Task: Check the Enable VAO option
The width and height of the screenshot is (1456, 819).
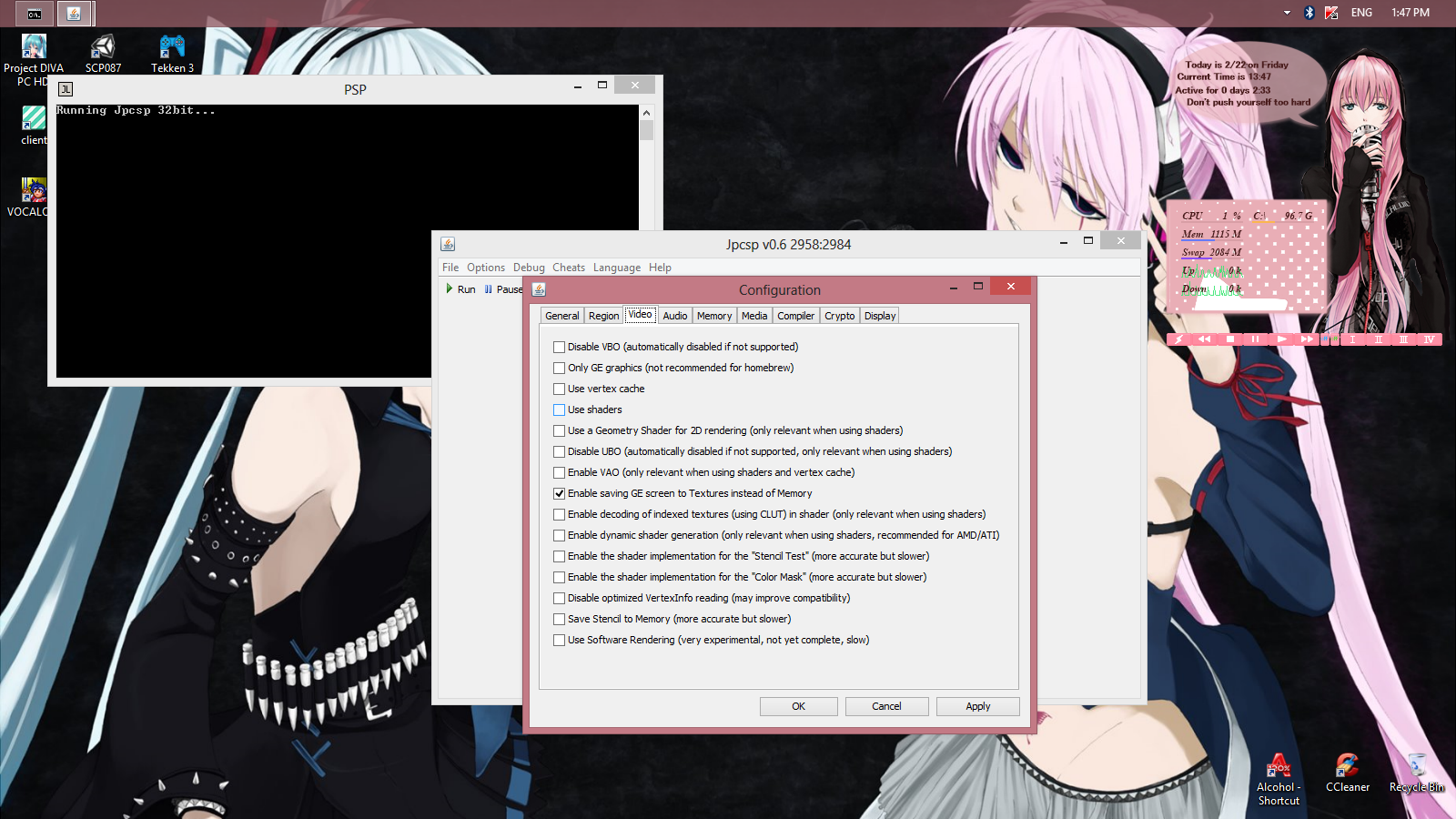Action: tap(559, 472)
